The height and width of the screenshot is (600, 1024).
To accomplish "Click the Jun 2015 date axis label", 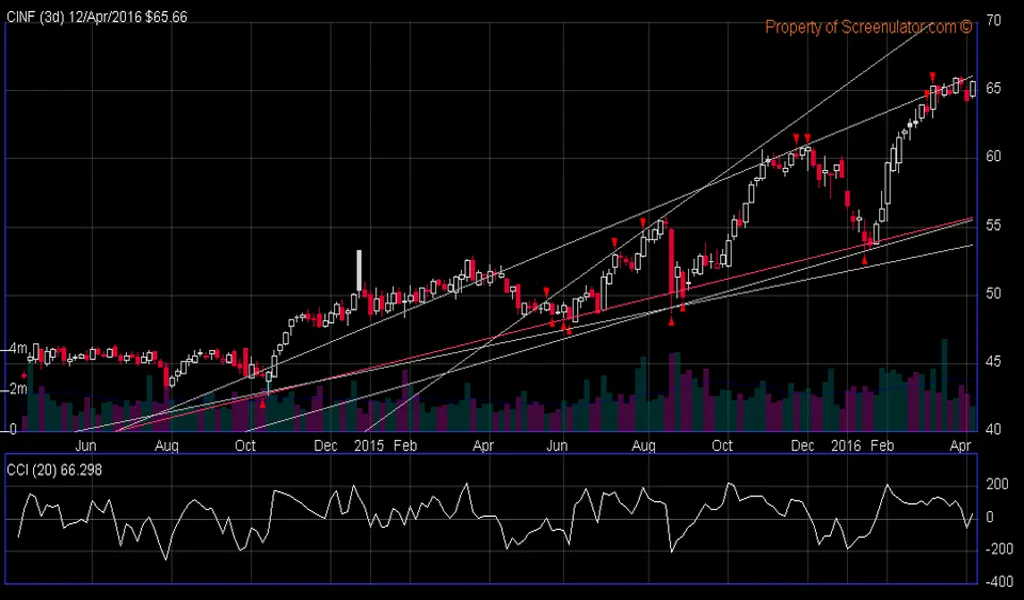I will click(x=556, y=446).
